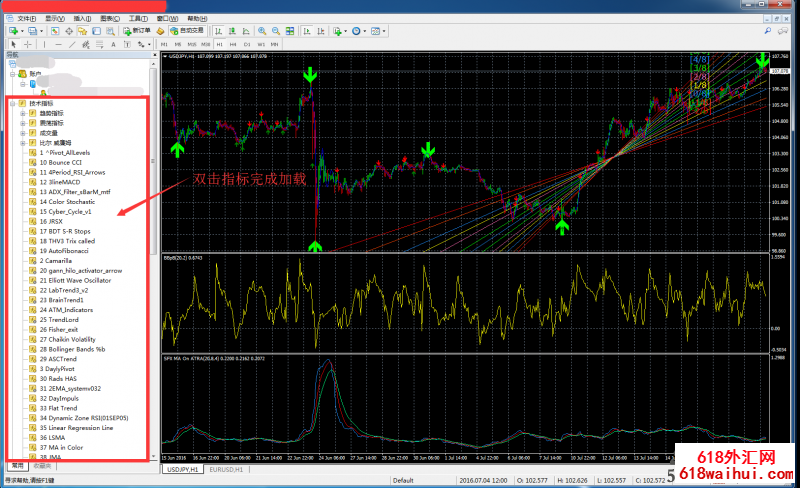Click the 新订单 new order button
The width and height of the screenshot is (800, 488).
[x=137, y=31]
